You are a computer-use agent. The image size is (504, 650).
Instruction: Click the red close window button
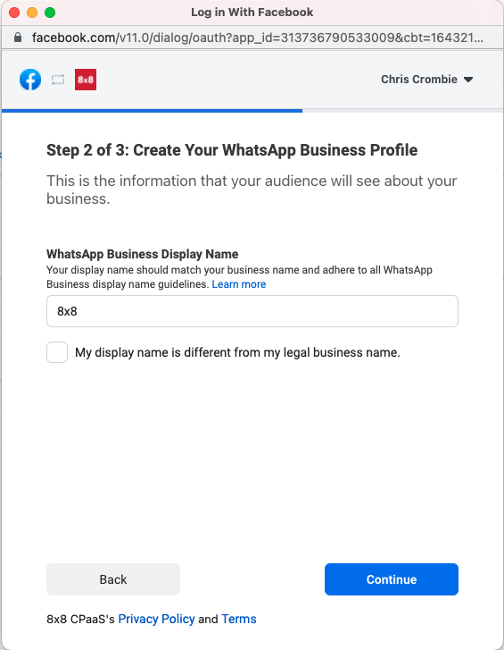[15, 12]
